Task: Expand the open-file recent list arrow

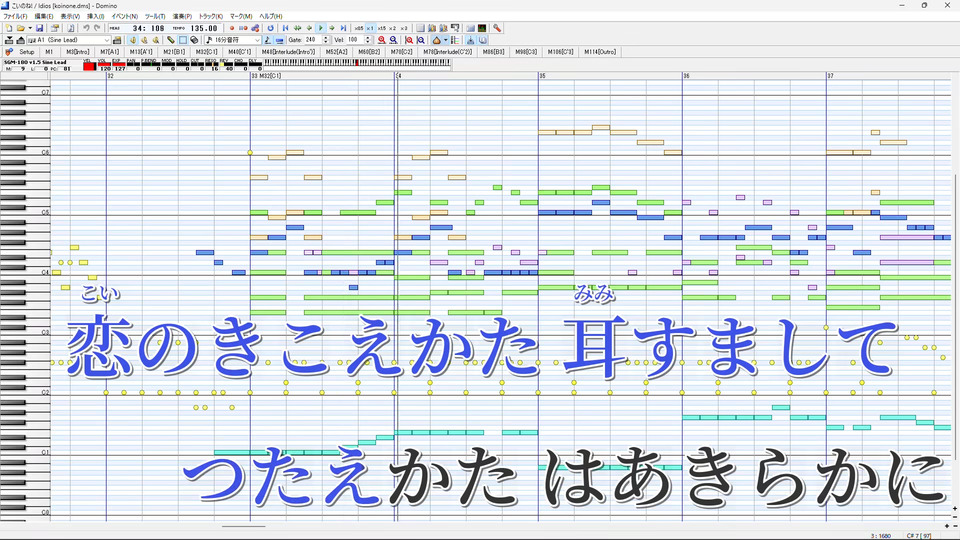Action: click(x=30, y=28)
